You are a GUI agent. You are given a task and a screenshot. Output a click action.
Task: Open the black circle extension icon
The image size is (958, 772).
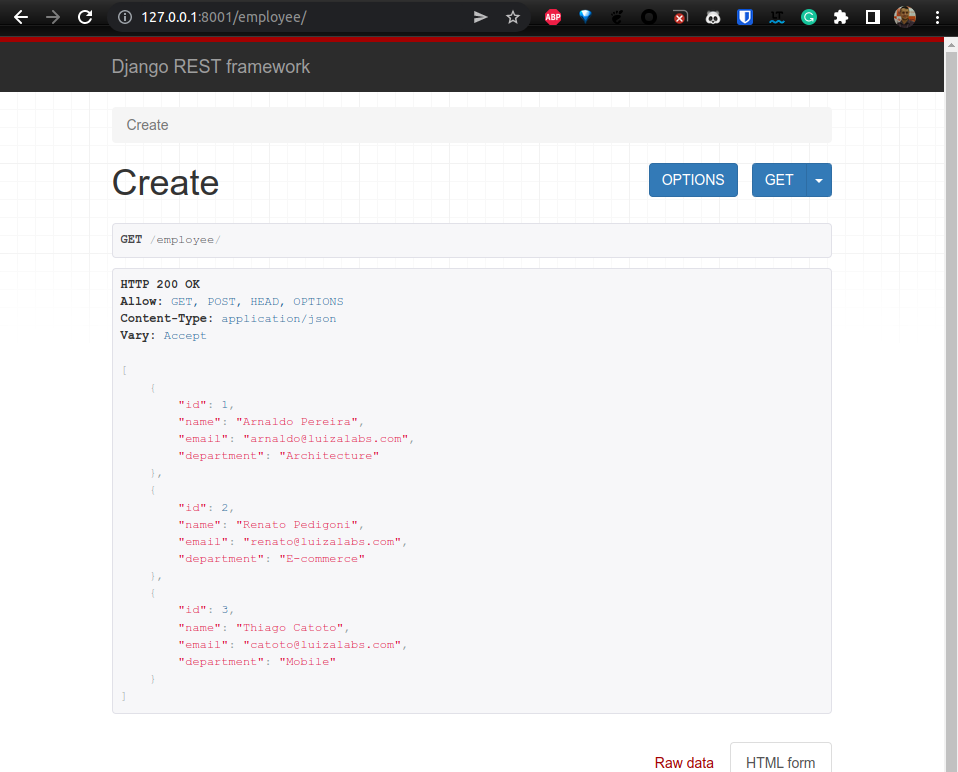click(649, 17)
